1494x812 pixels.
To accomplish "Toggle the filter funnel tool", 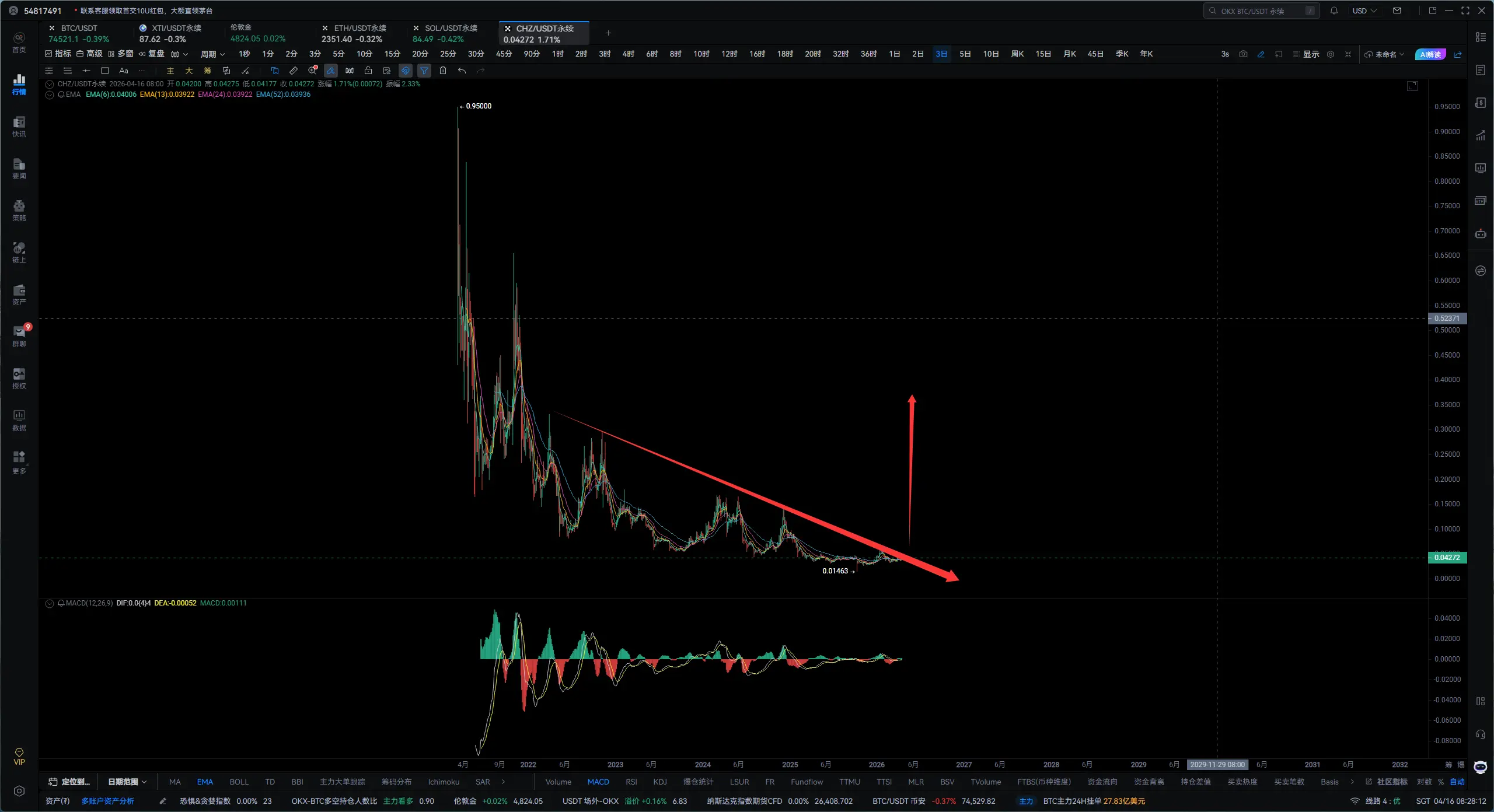I will (x=424, y=71).
